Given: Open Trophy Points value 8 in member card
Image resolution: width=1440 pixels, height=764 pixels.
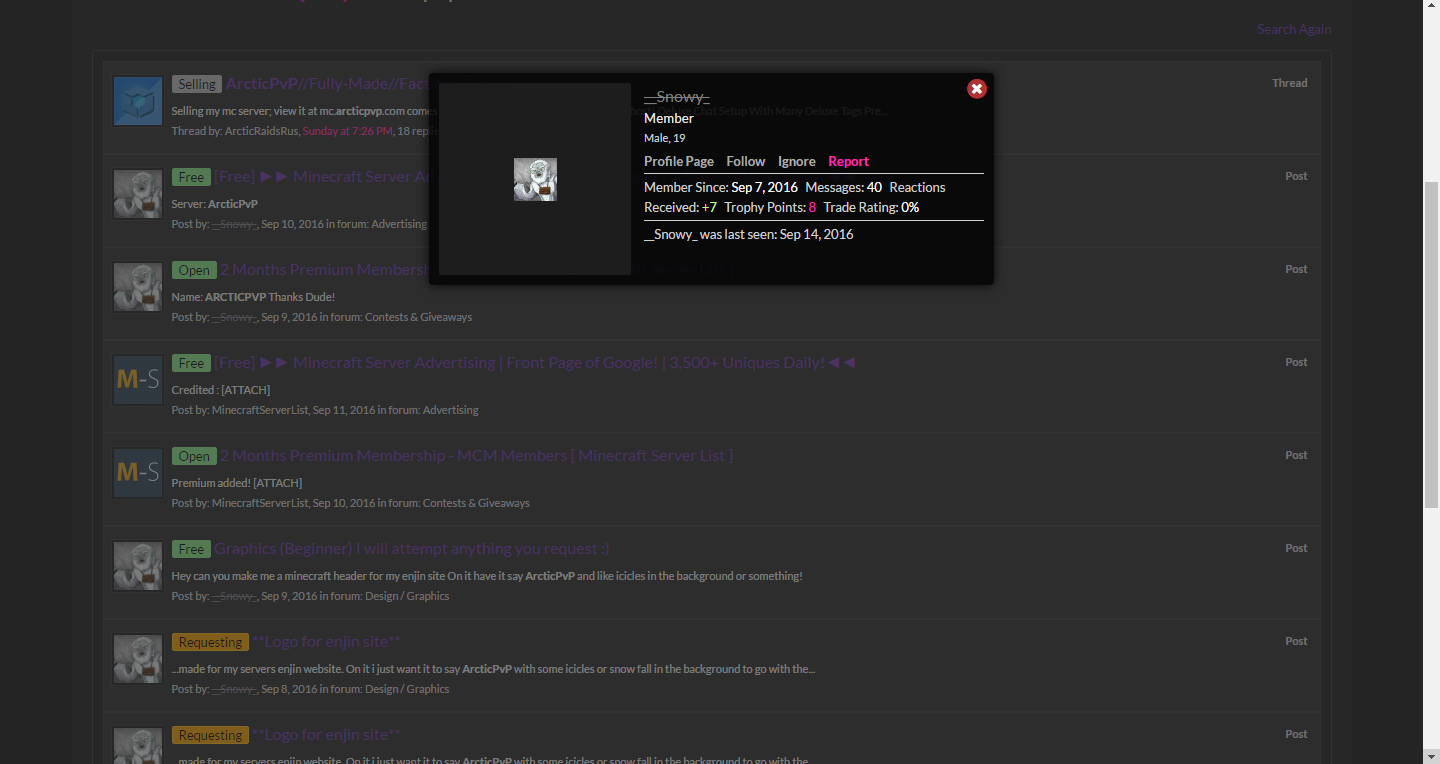Looking at the screenshot, I should coord(812,207).
